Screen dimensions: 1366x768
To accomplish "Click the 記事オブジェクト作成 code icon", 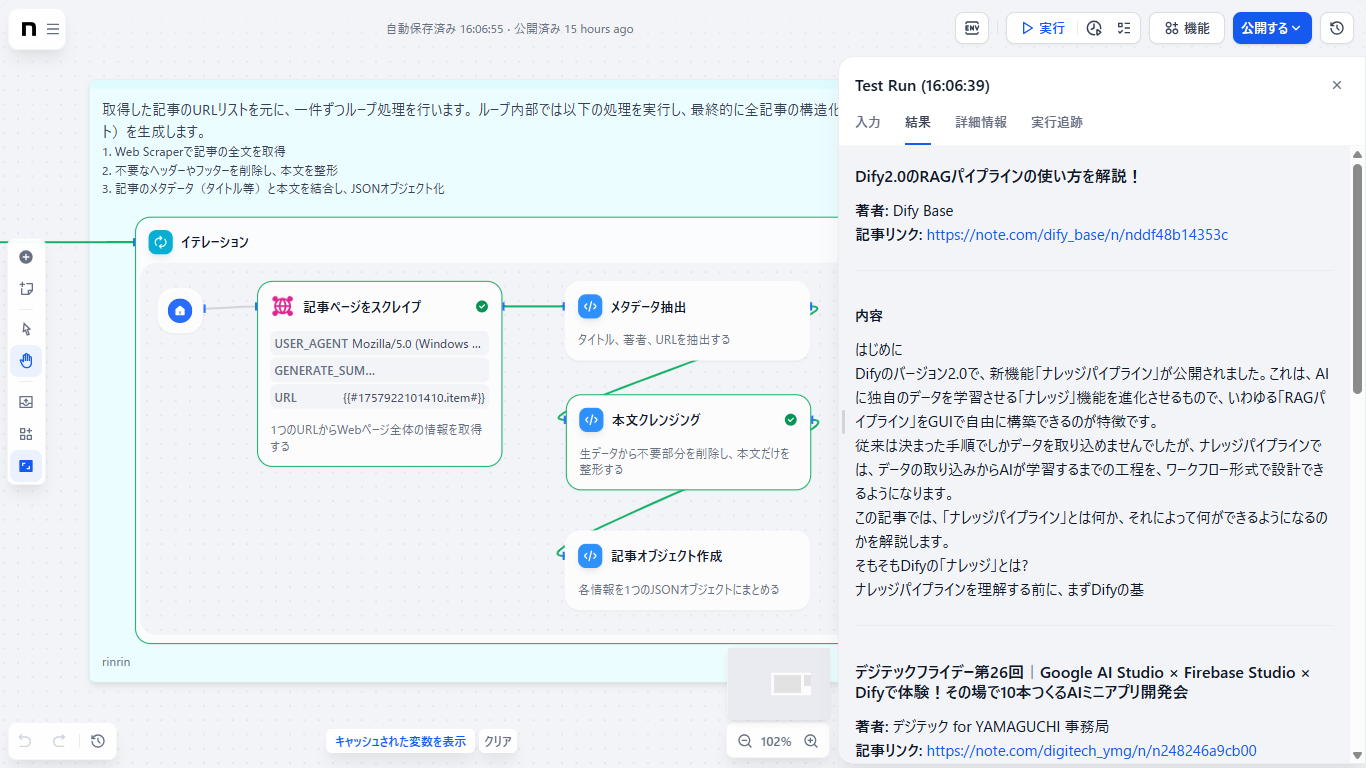I will coord(590,556).
